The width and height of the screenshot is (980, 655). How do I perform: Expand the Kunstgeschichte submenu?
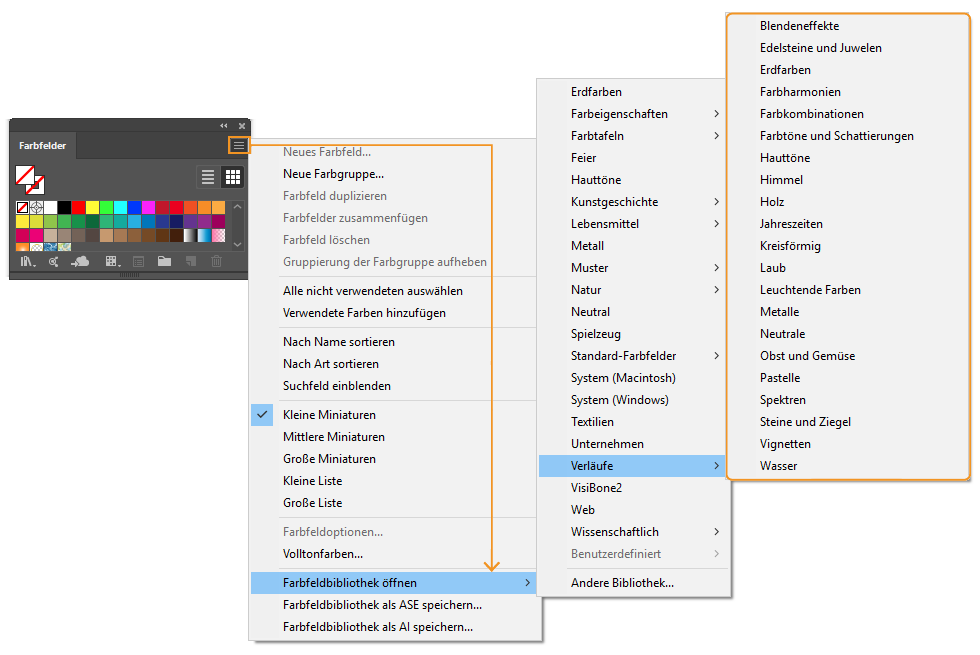coord(632,202)
